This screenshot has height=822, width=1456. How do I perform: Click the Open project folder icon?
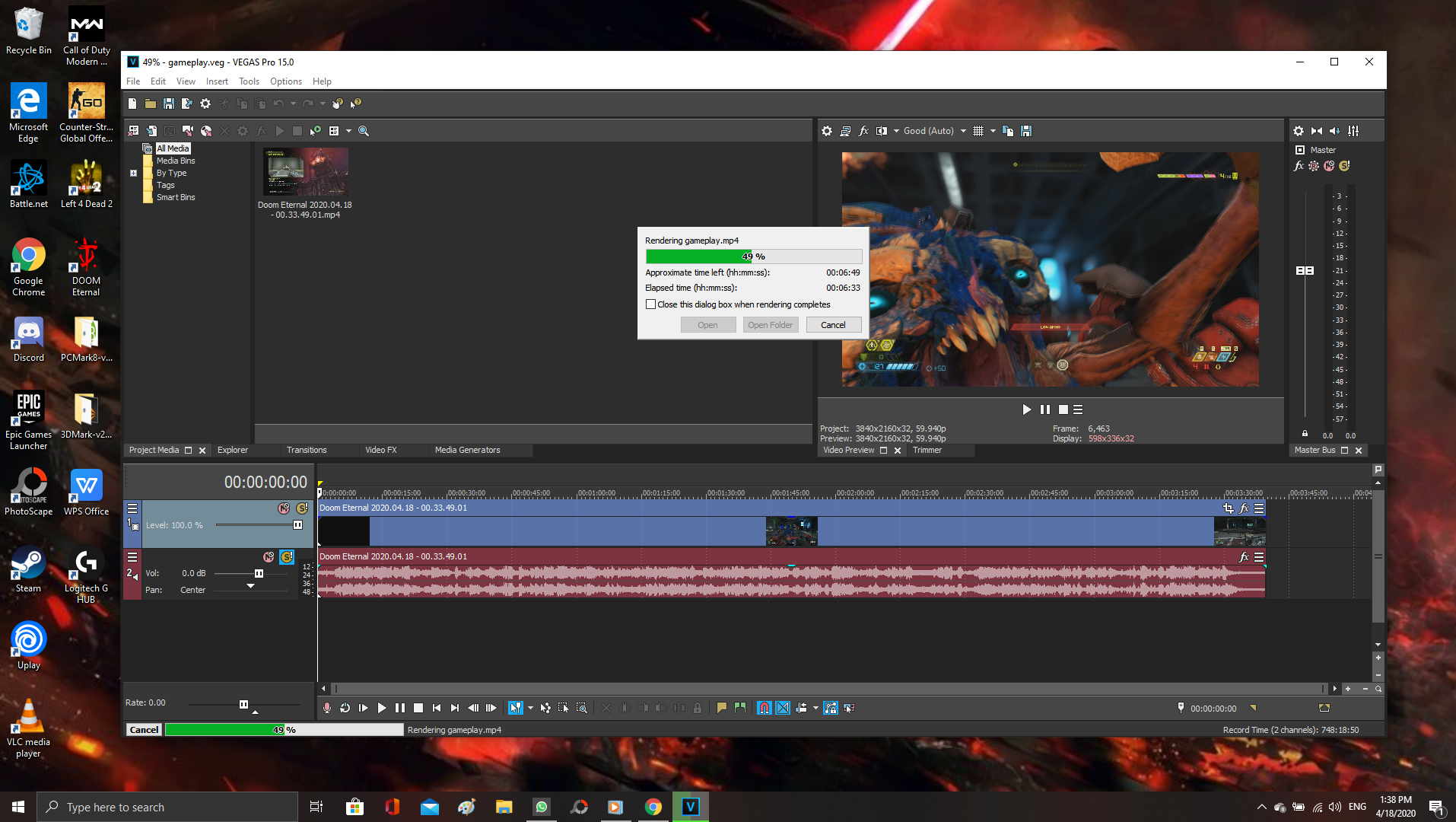point(151,104)
